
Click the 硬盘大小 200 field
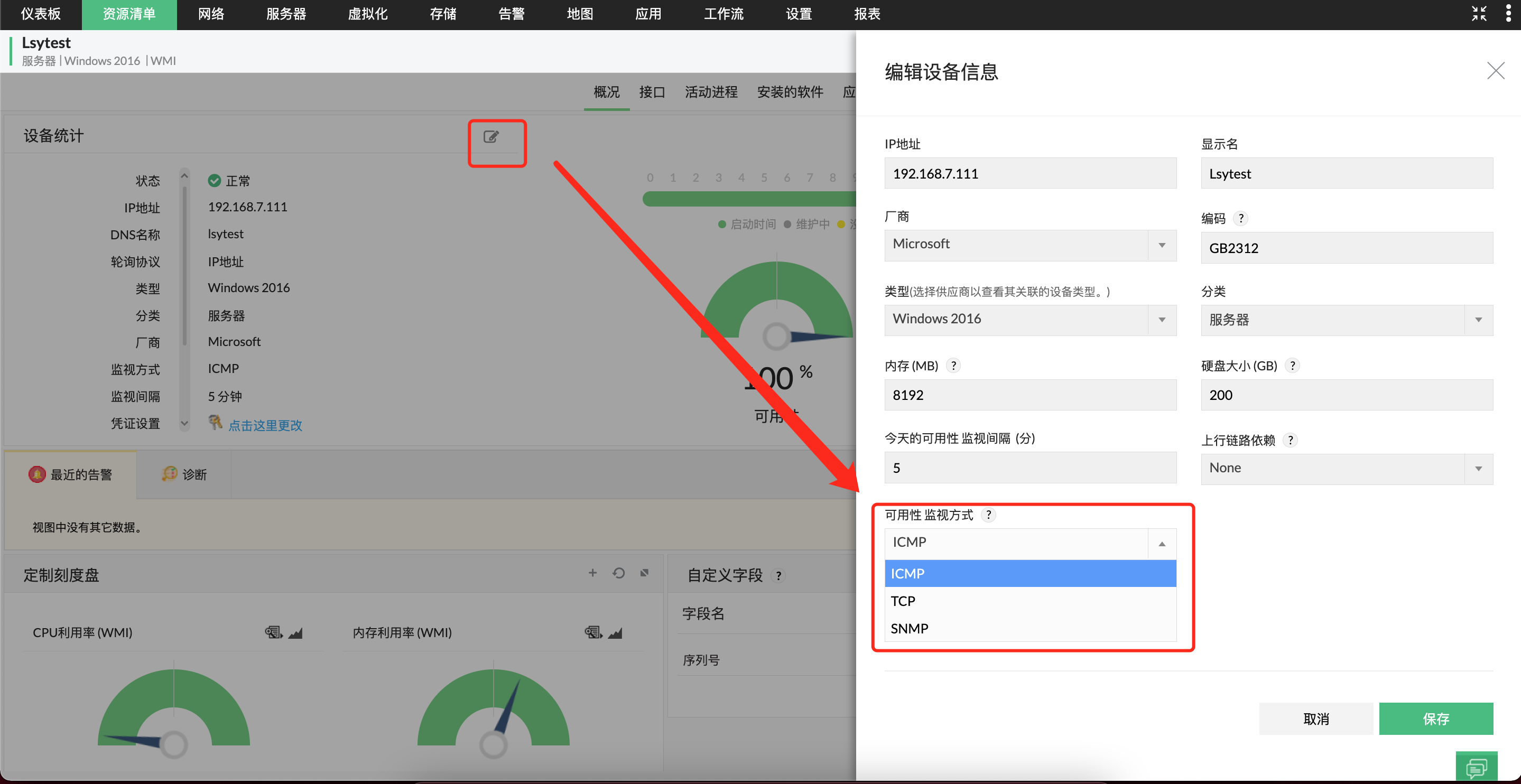pos(1346,395)
